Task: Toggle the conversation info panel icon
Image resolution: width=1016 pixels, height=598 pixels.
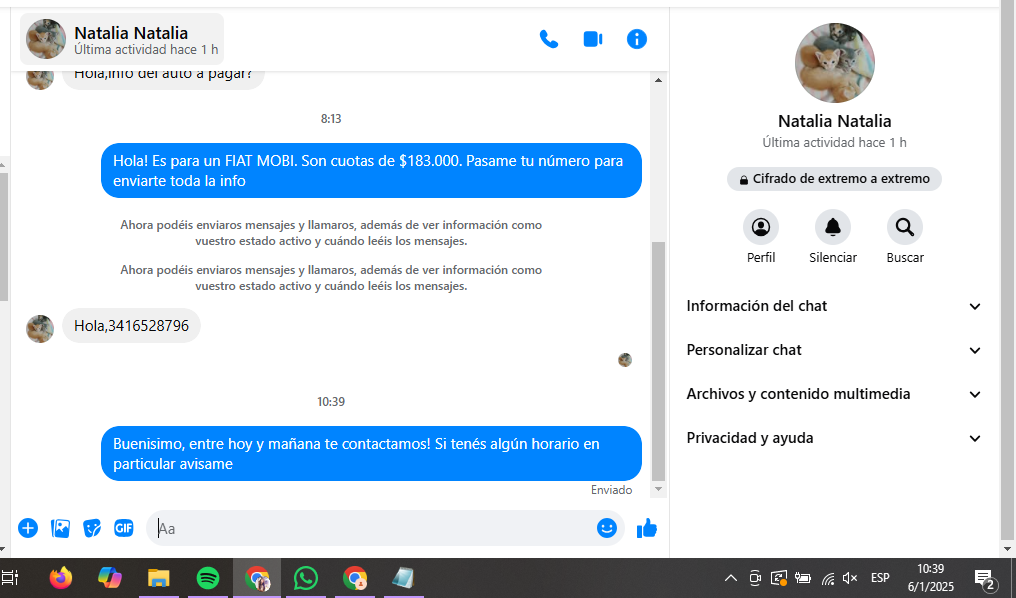Action: pos(636,40)
